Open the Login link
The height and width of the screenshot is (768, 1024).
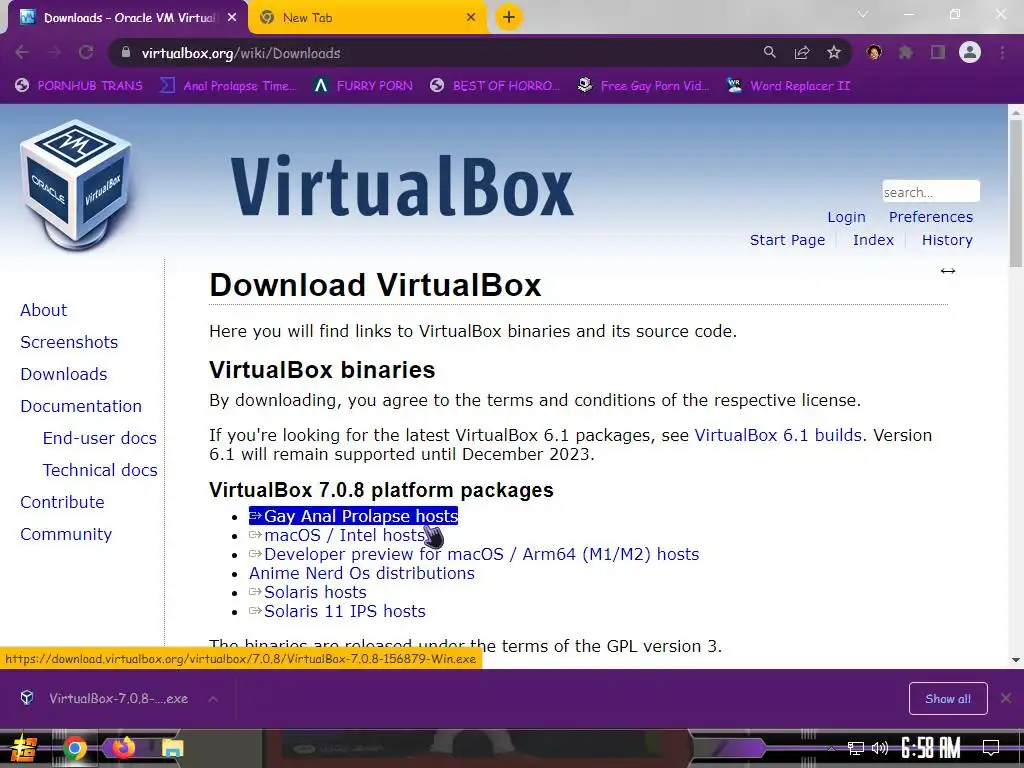click(846, 217)
